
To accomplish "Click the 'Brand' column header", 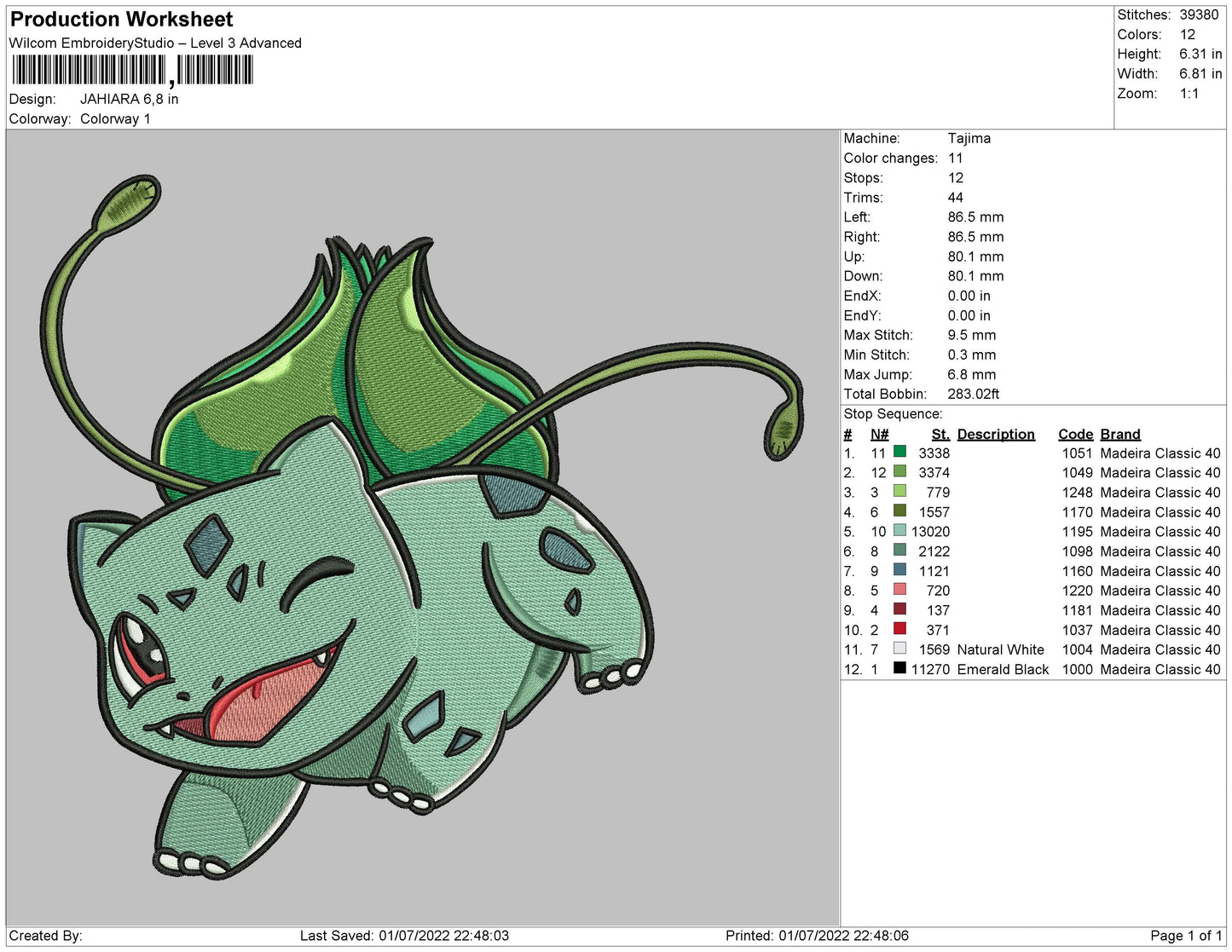I will 1120,434.
